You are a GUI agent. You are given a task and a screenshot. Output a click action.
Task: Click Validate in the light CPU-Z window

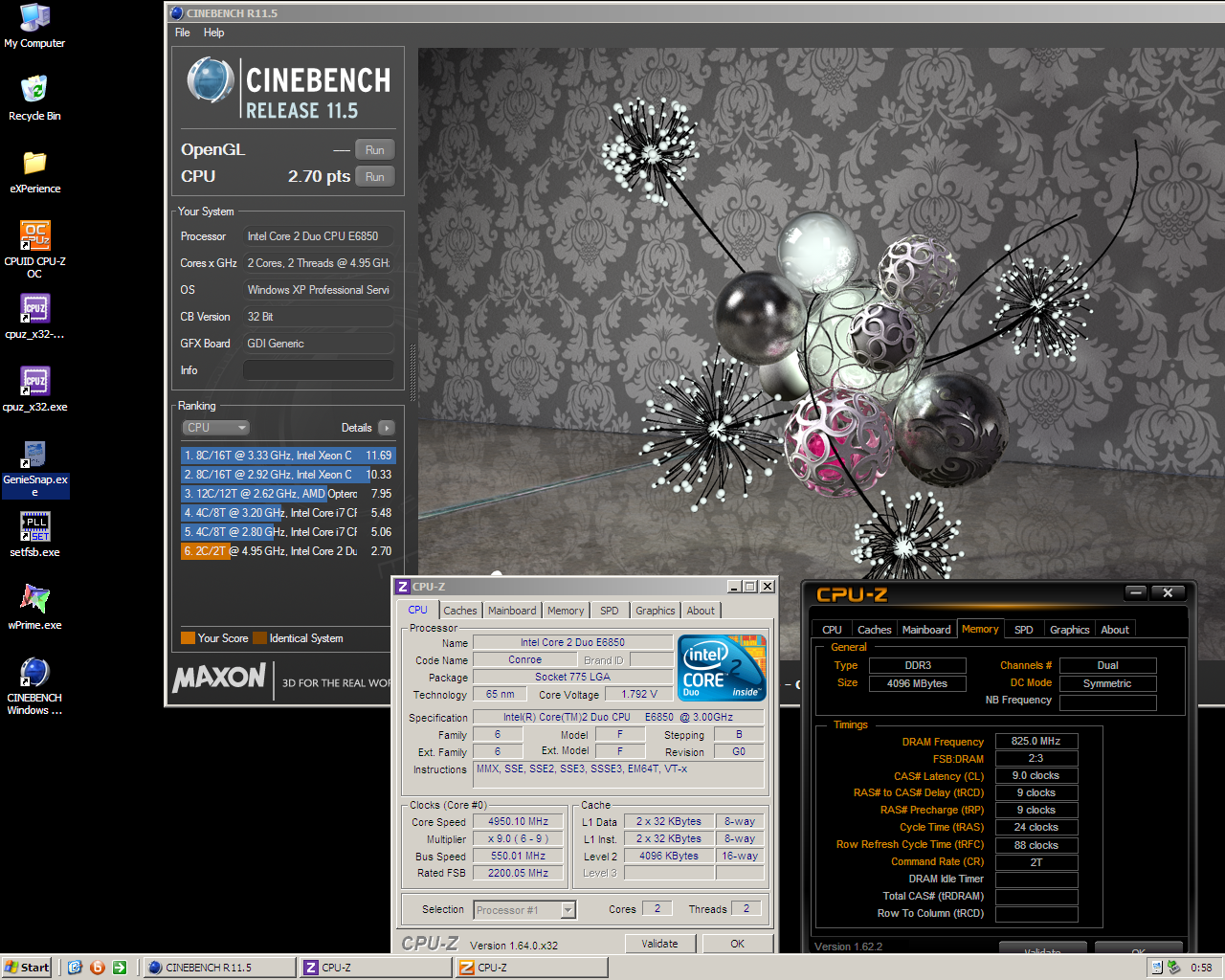click(659, 944)
